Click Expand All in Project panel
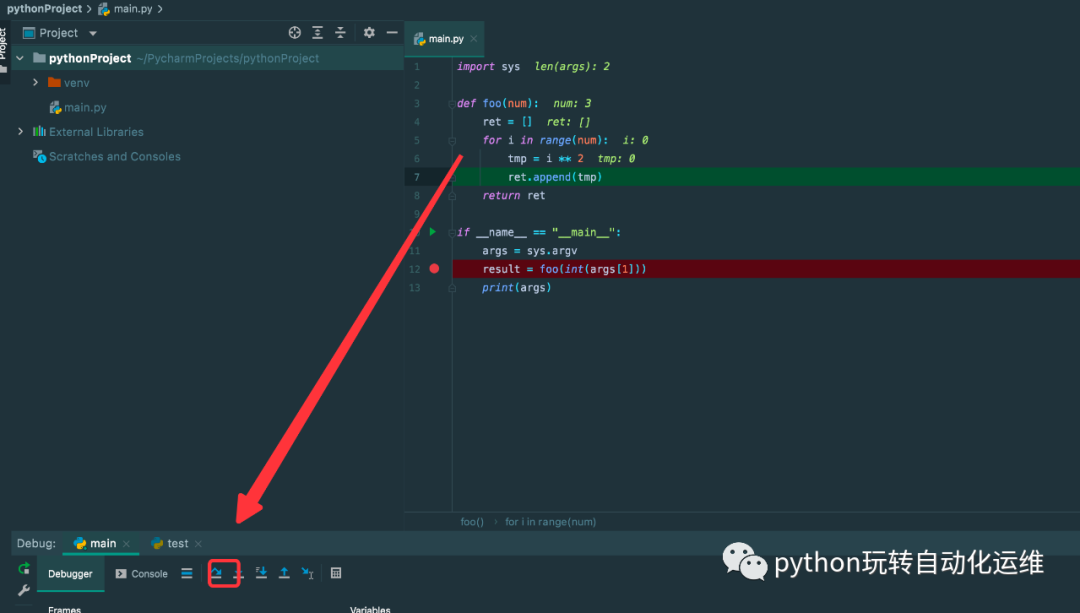 pyautogui.click(x=318, y=32)
